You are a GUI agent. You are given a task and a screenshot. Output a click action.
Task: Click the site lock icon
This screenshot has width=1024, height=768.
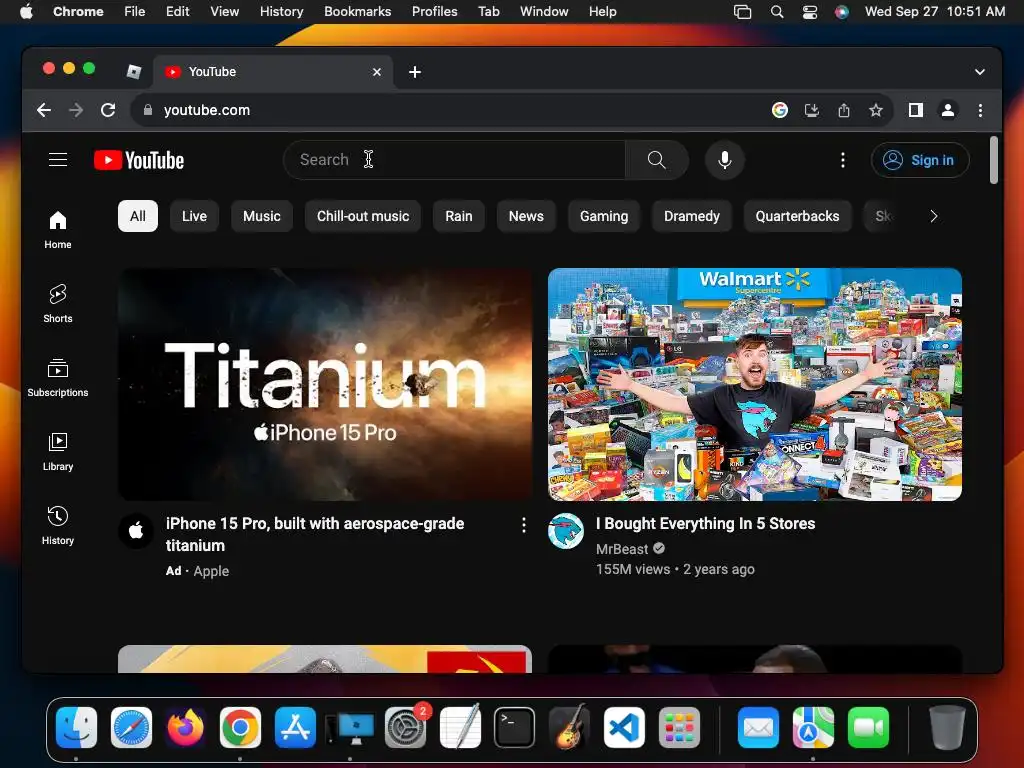point(148,110)
